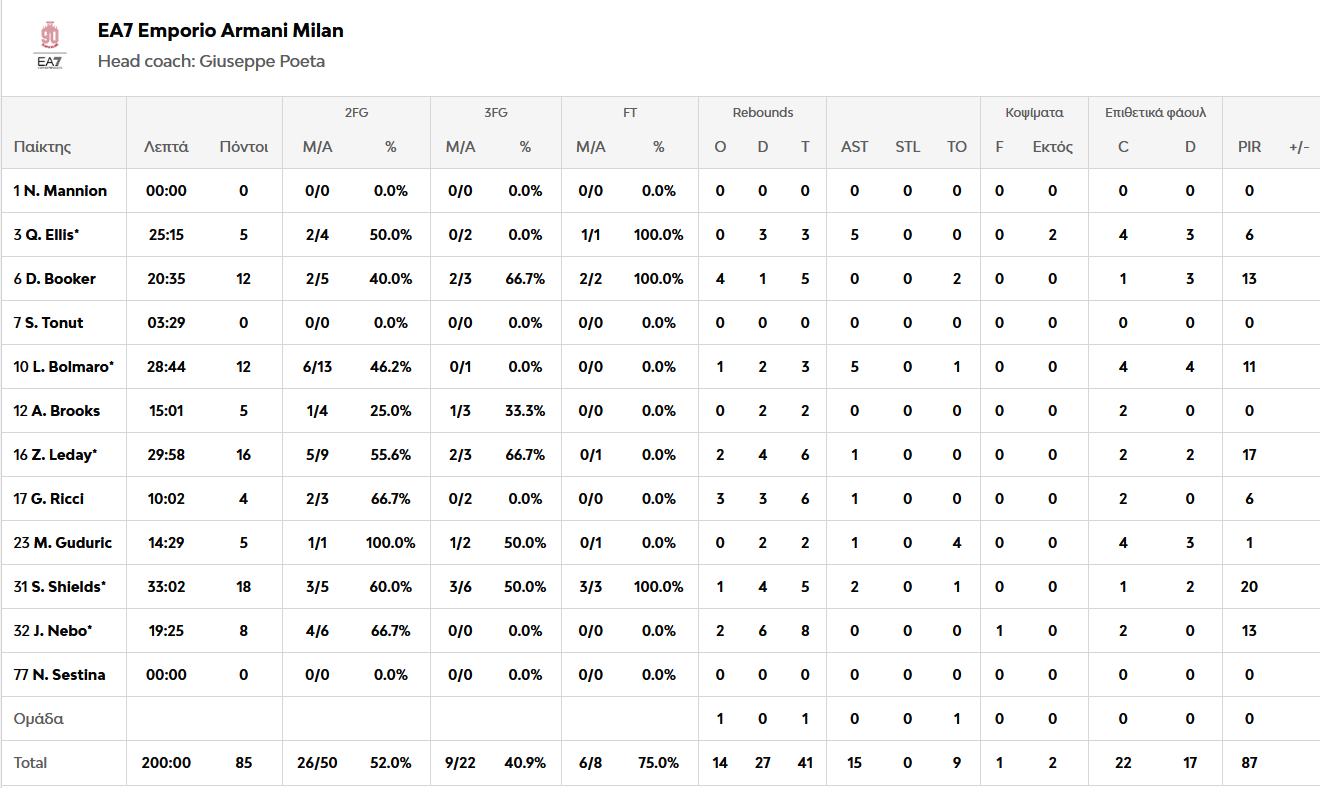The width and height of the screenshot is (1320, 788).
Task: Sort table by Πόντοι column header
Action: click(x=243, y=147)
